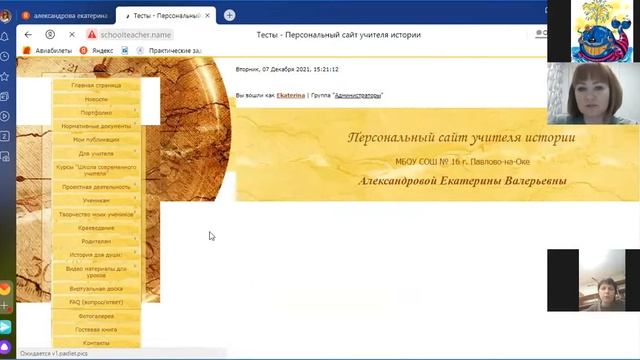Select the Тесты - Персональный tab
The height and width of the screenshot is (360, 640).
pos(166,16)
